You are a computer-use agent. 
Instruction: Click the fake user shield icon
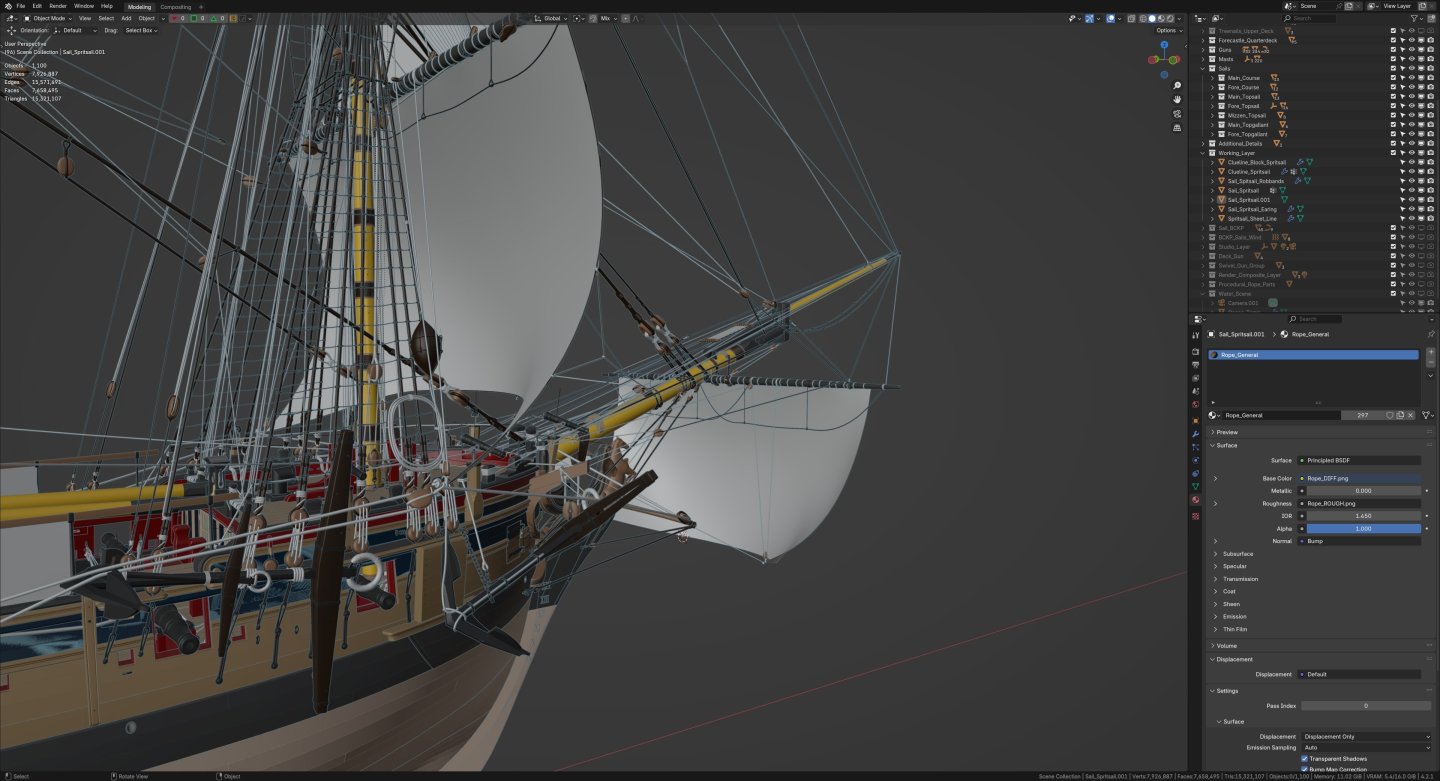1389,415
